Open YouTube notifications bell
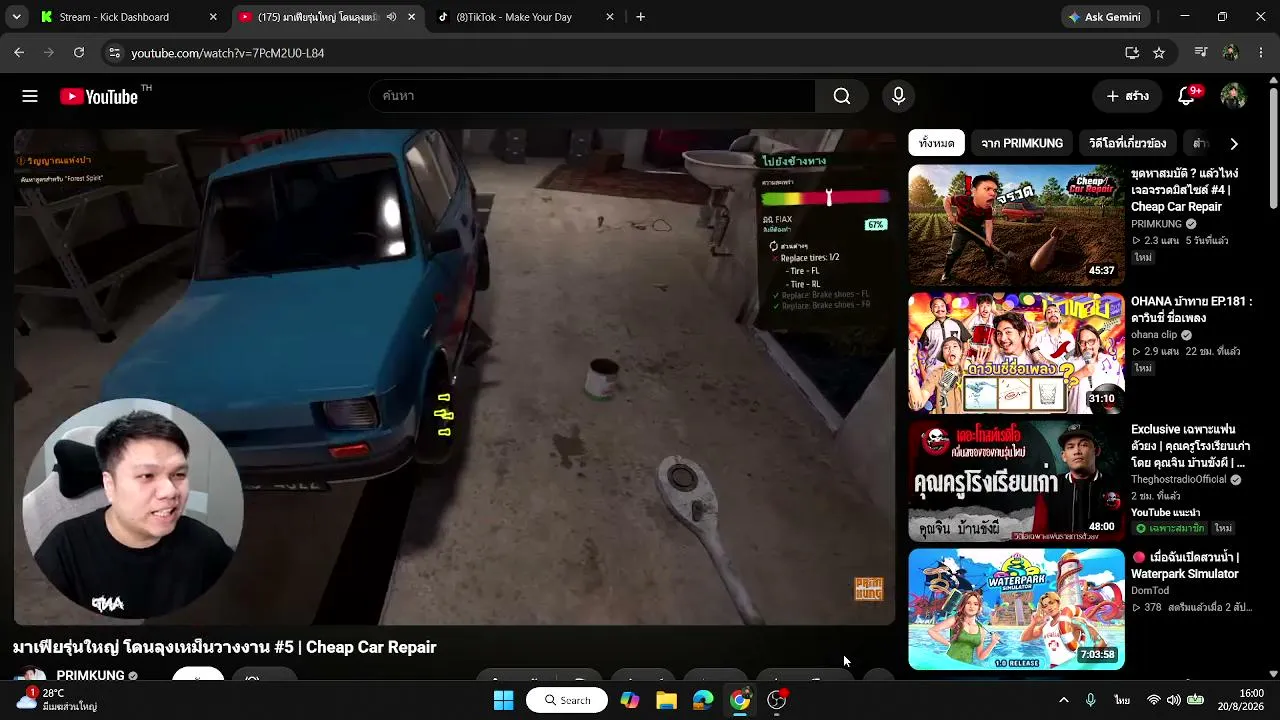The image size is (1280, 720). (x=1187, y=96)
